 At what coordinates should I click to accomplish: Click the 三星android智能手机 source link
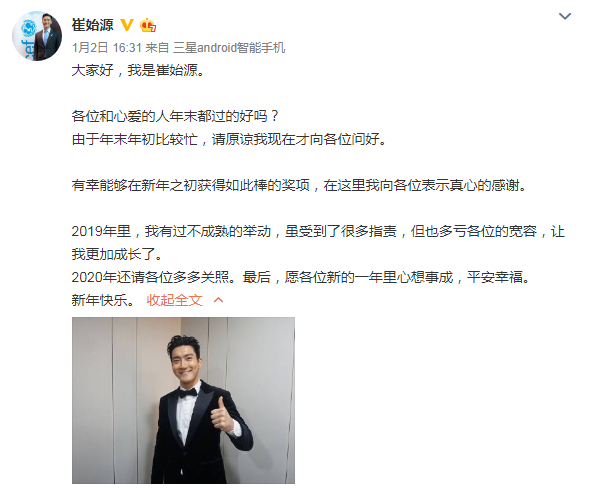coord(229,48)
